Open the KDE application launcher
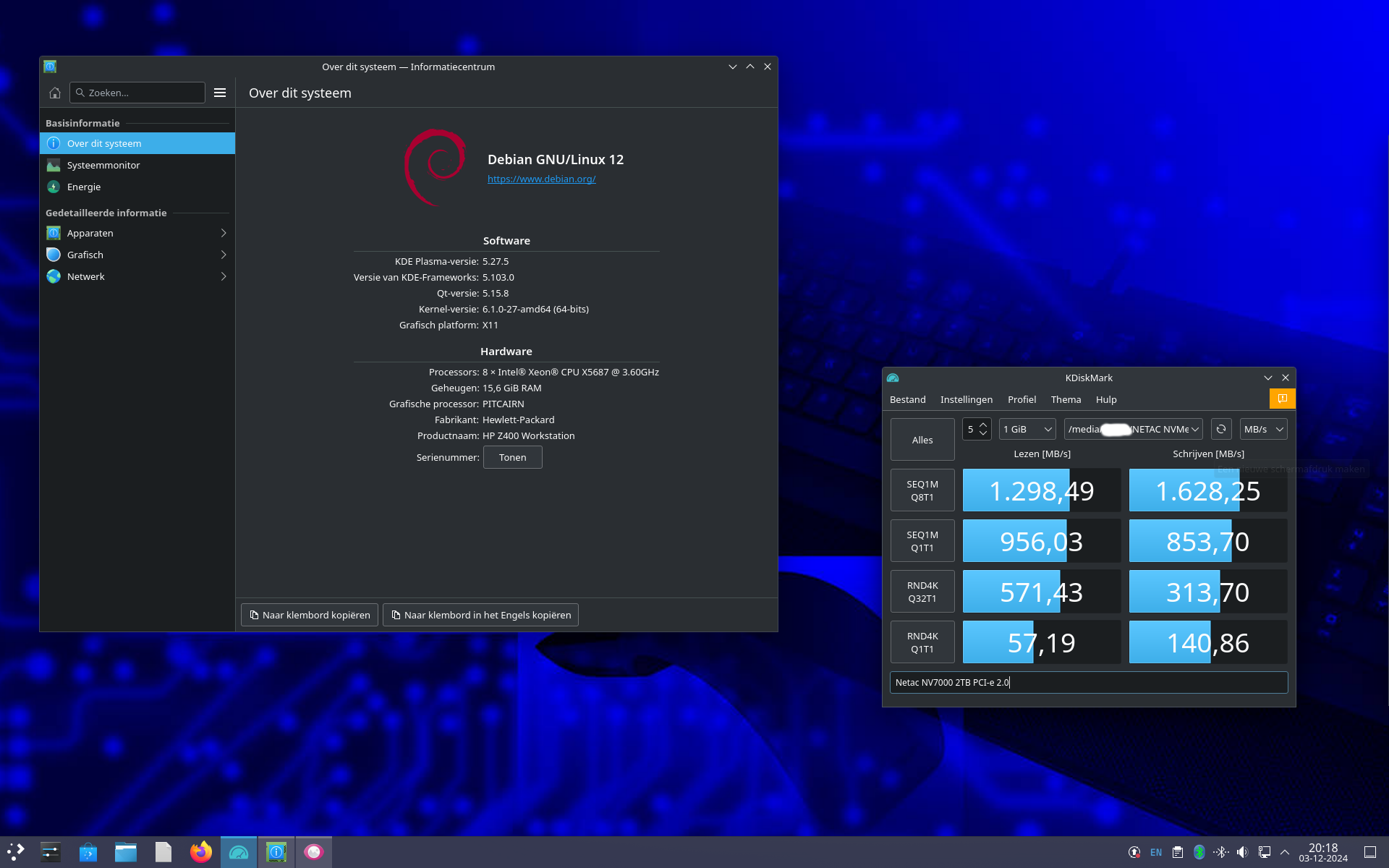Screen dimensions: 1389x868 [x=16, y=852]
